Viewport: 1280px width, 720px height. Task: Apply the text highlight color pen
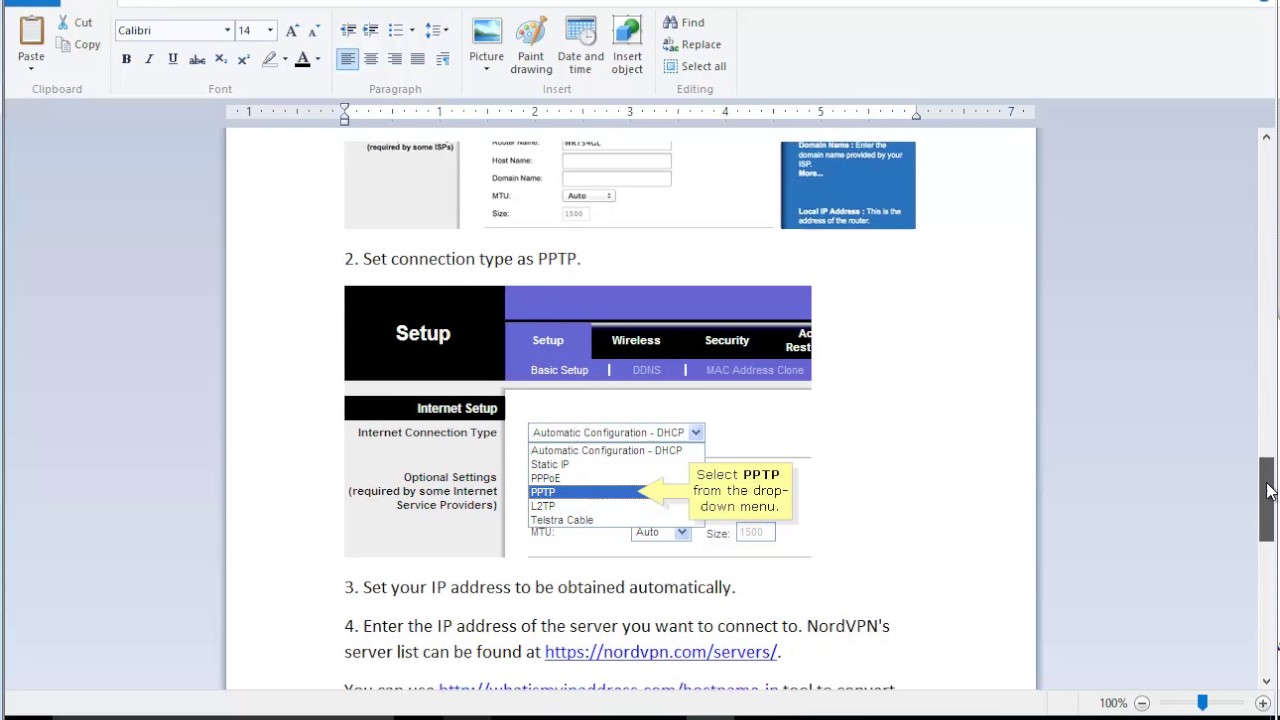[x=269, y=59]
